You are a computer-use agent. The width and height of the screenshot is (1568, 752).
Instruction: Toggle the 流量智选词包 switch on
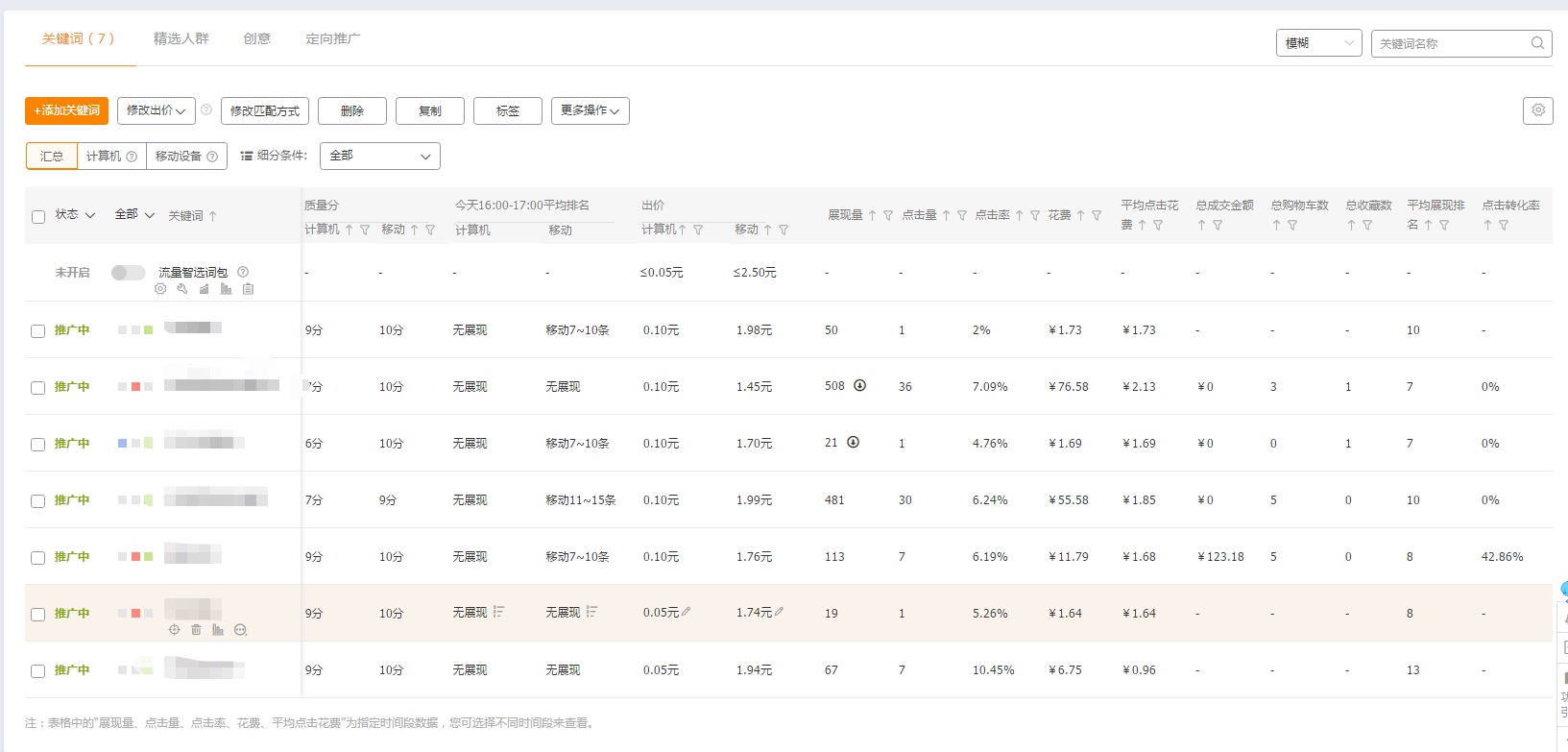[x=128, y=273]
